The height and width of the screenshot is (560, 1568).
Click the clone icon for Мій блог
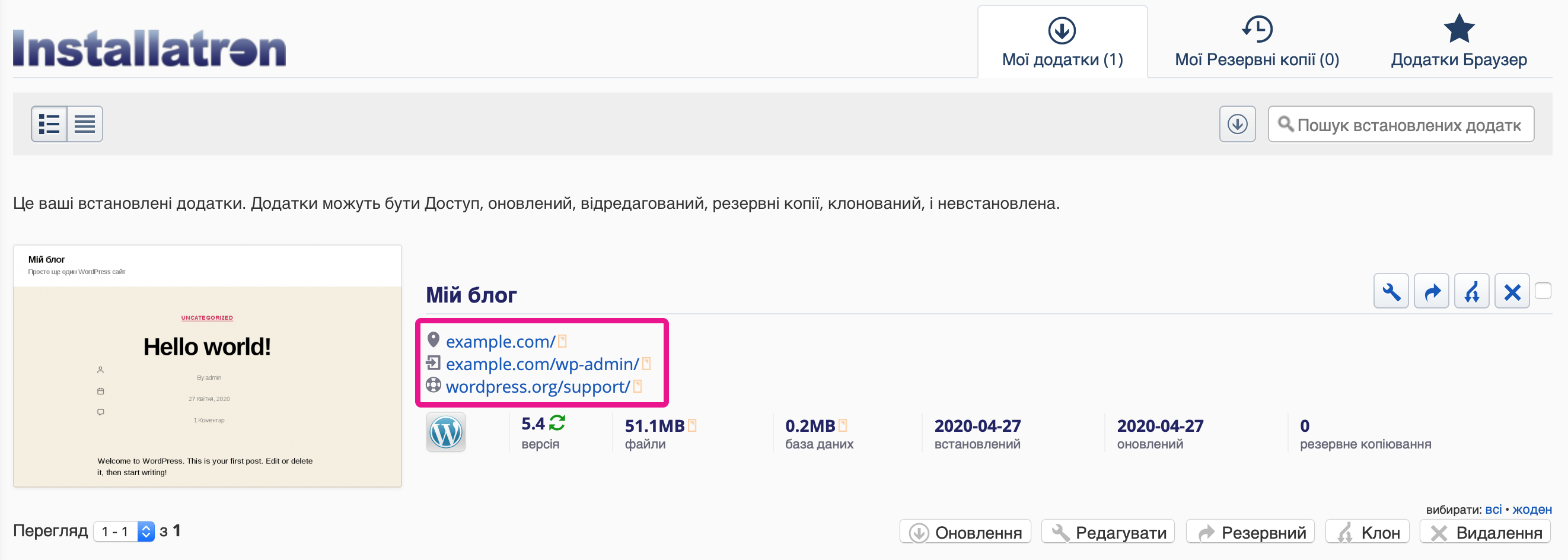(x=1471, y=291)
